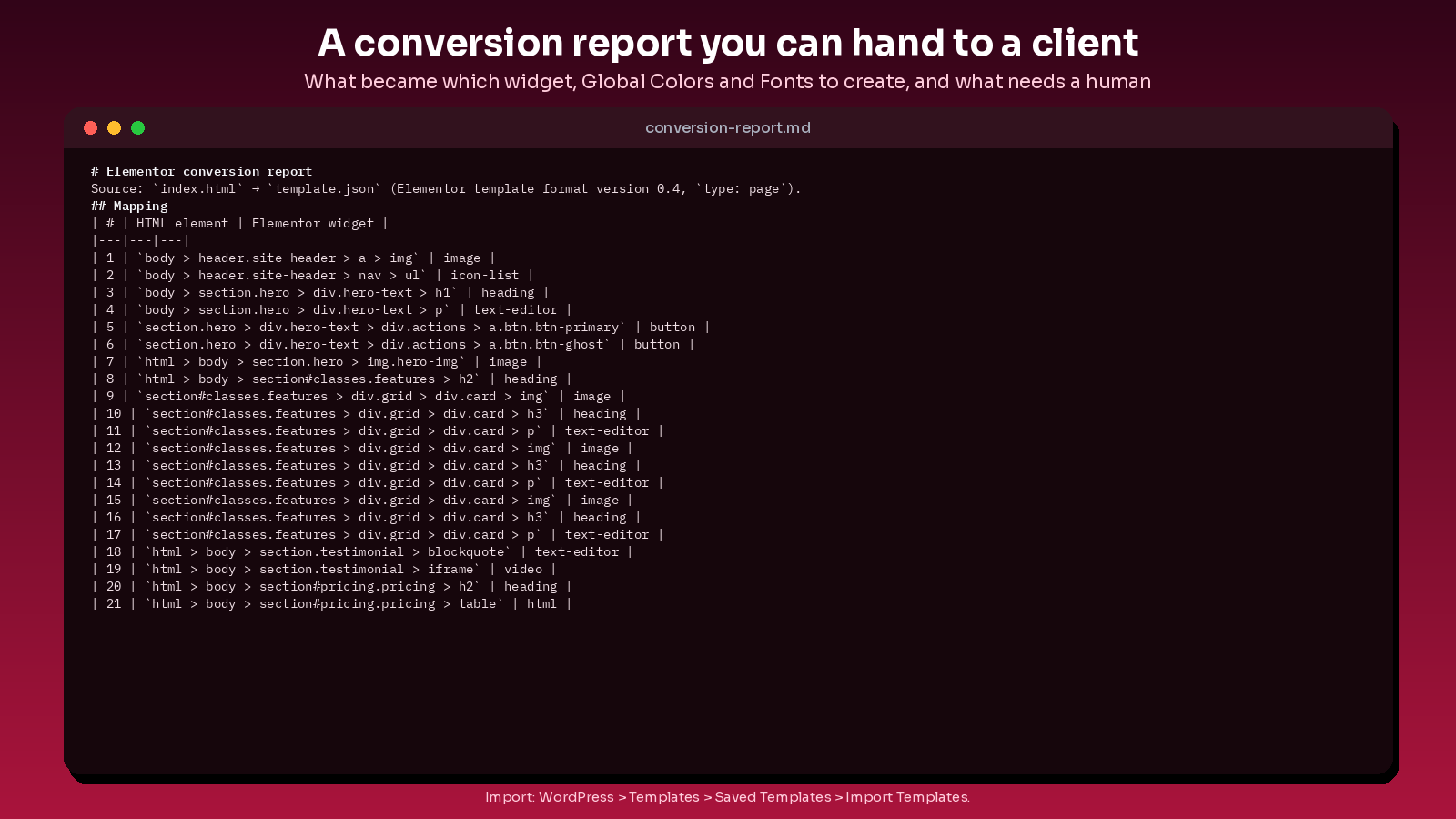This screenshot has width=1456, height=819.
Task: Click the subtitle about Global Colors and Fonts
Action: 728,81
